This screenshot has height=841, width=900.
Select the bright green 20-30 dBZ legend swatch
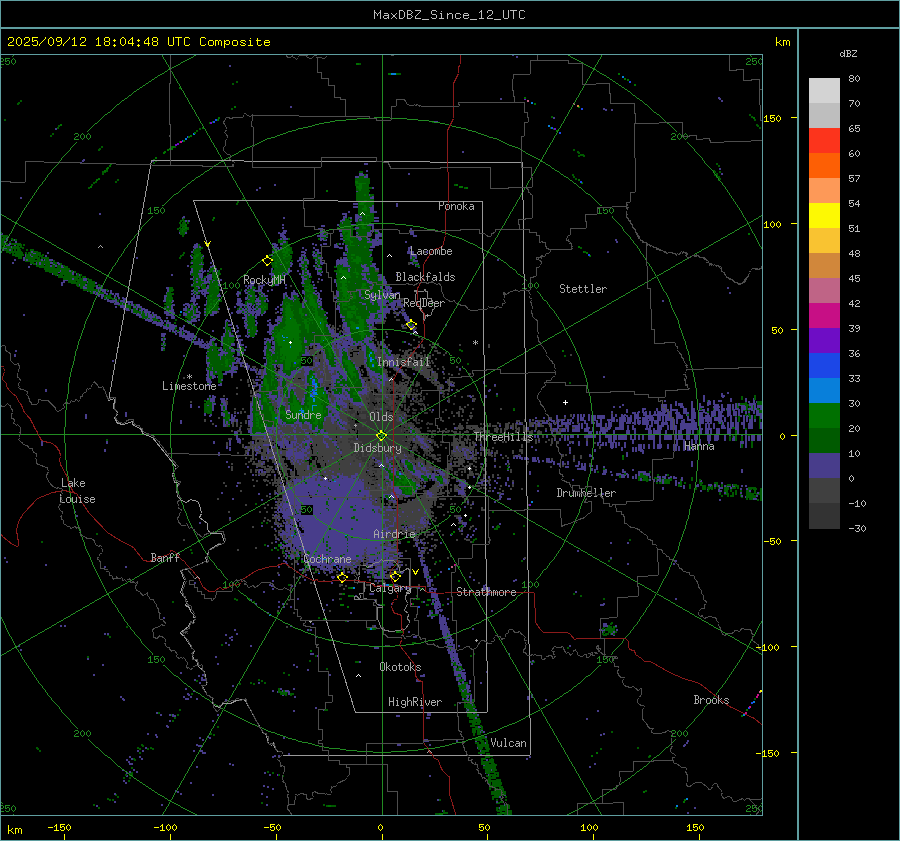point(824,416)
